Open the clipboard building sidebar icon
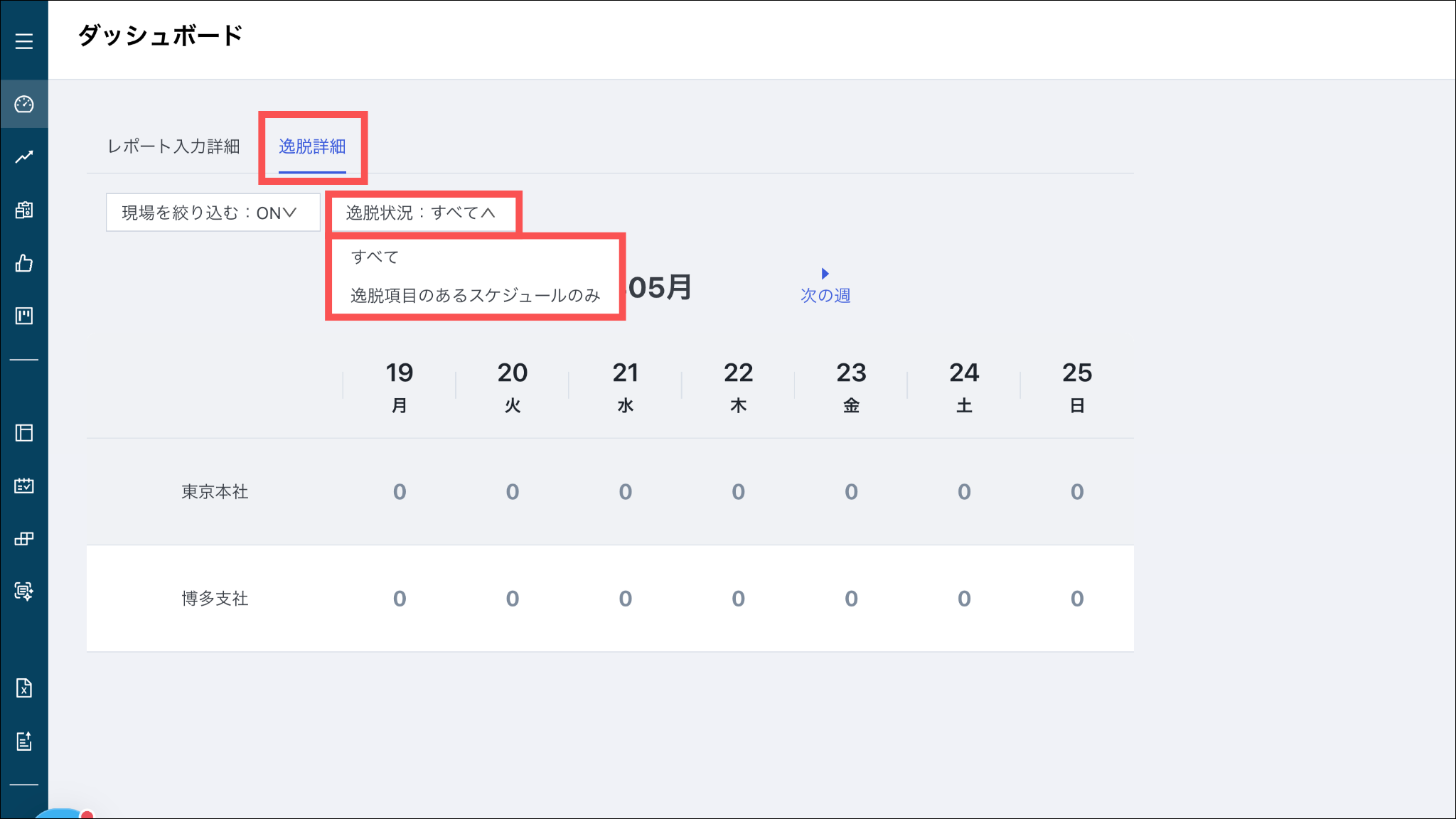Viewport: 1456px width, 819px height. pos(24,210)
